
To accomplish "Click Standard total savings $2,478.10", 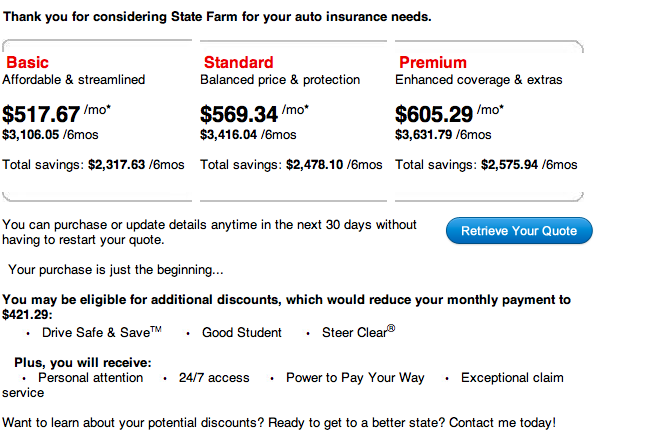I will (x=314, y=165).
